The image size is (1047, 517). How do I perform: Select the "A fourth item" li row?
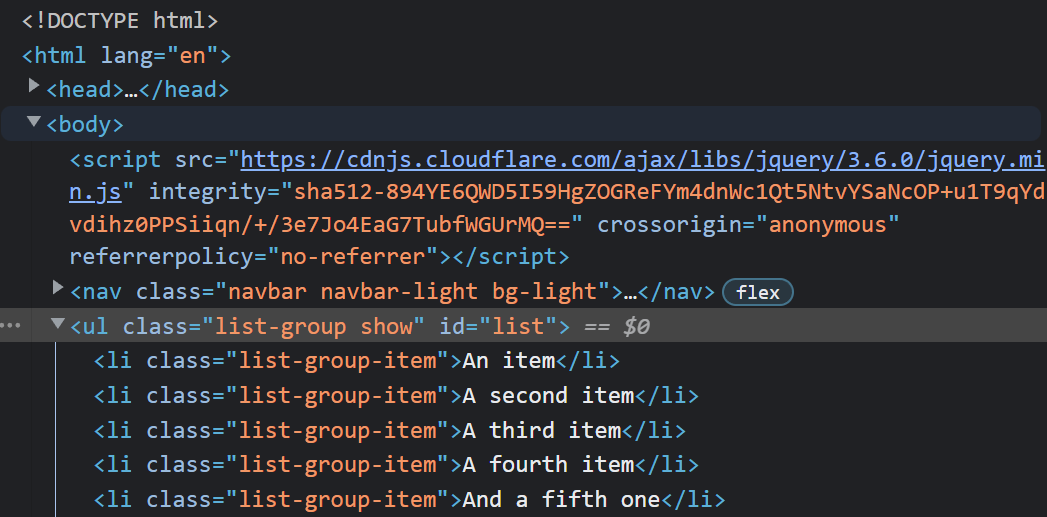[x=397, y=464]
